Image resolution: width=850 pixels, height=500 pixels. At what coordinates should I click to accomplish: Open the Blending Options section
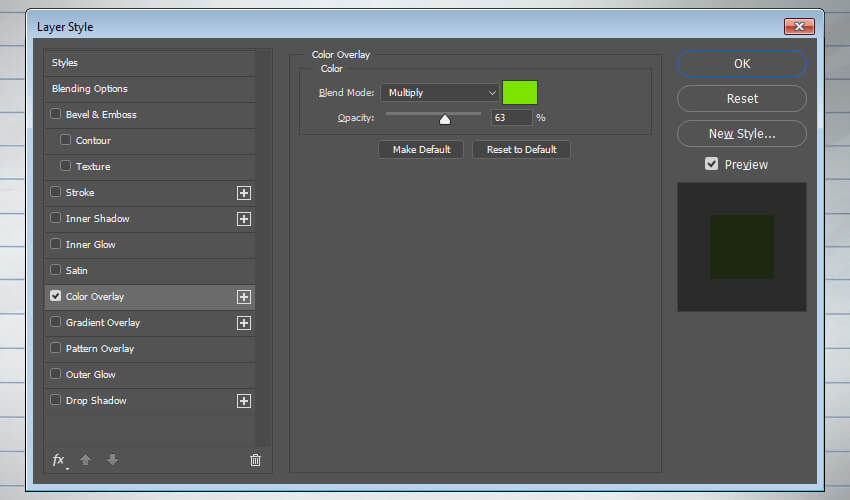pos(150,89)
